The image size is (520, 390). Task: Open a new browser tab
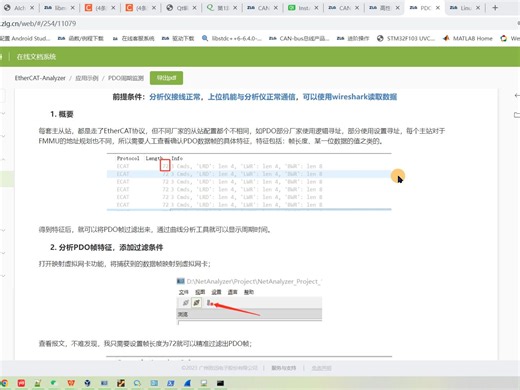click(x=495, y=8)
